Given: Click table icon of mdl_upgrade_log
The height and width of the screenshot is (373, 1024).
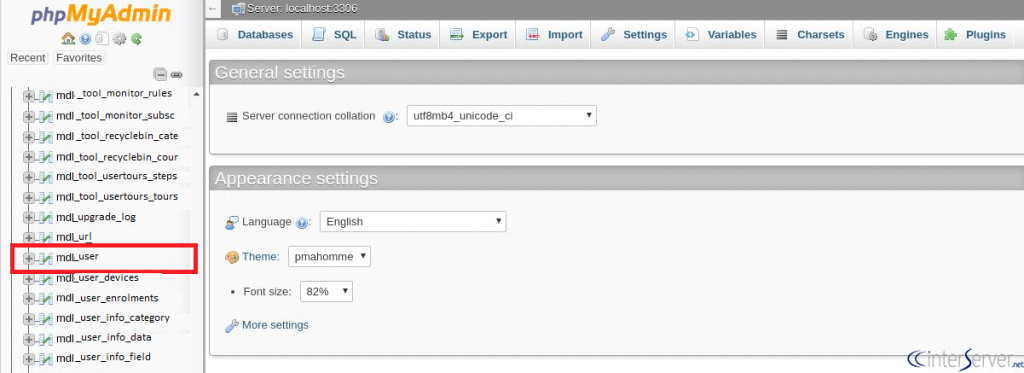Looking at the screenshot, I should [x=46, y=218].
